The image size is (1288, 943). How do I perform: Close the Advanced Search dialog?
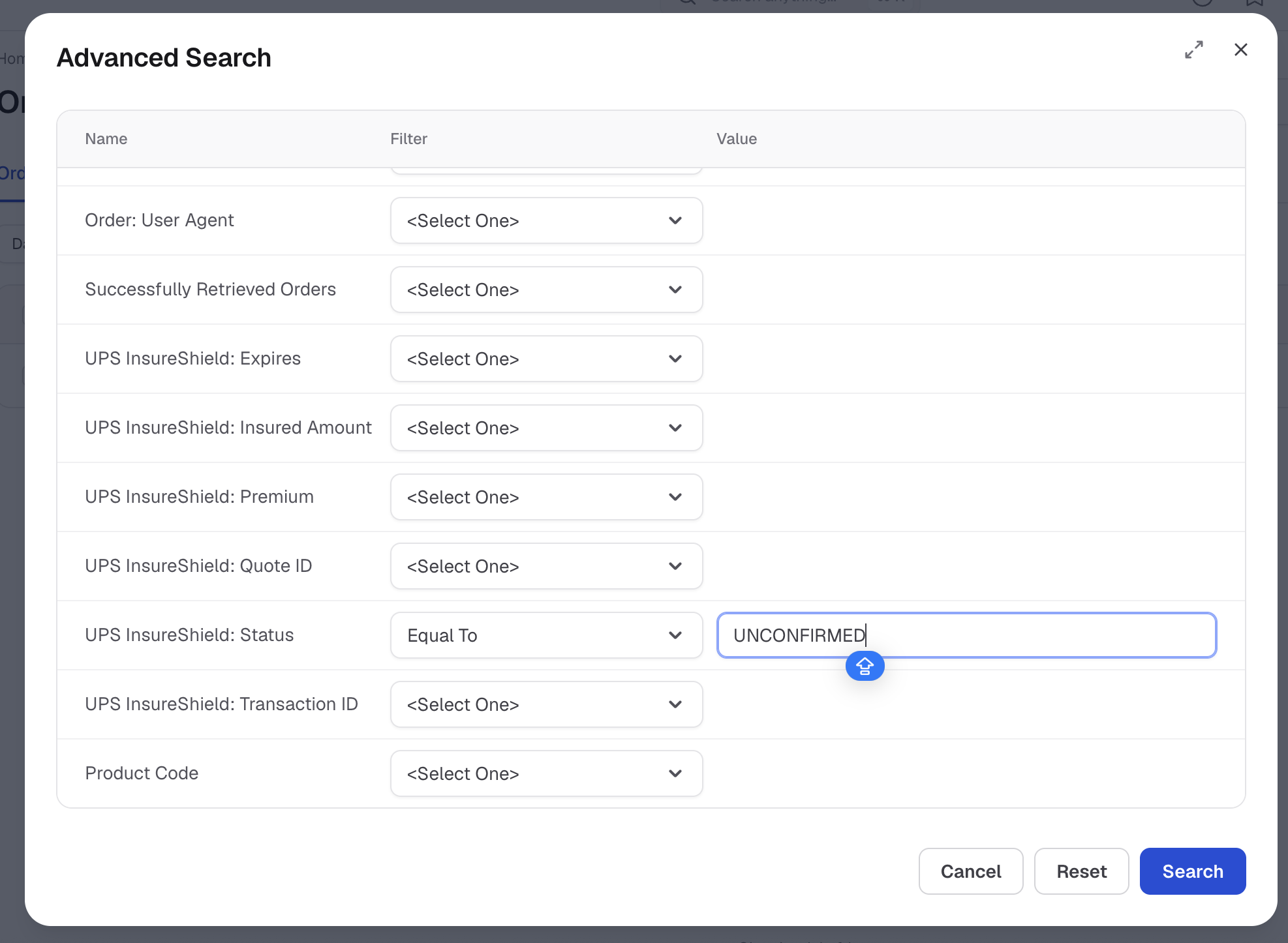(1241, 50)
